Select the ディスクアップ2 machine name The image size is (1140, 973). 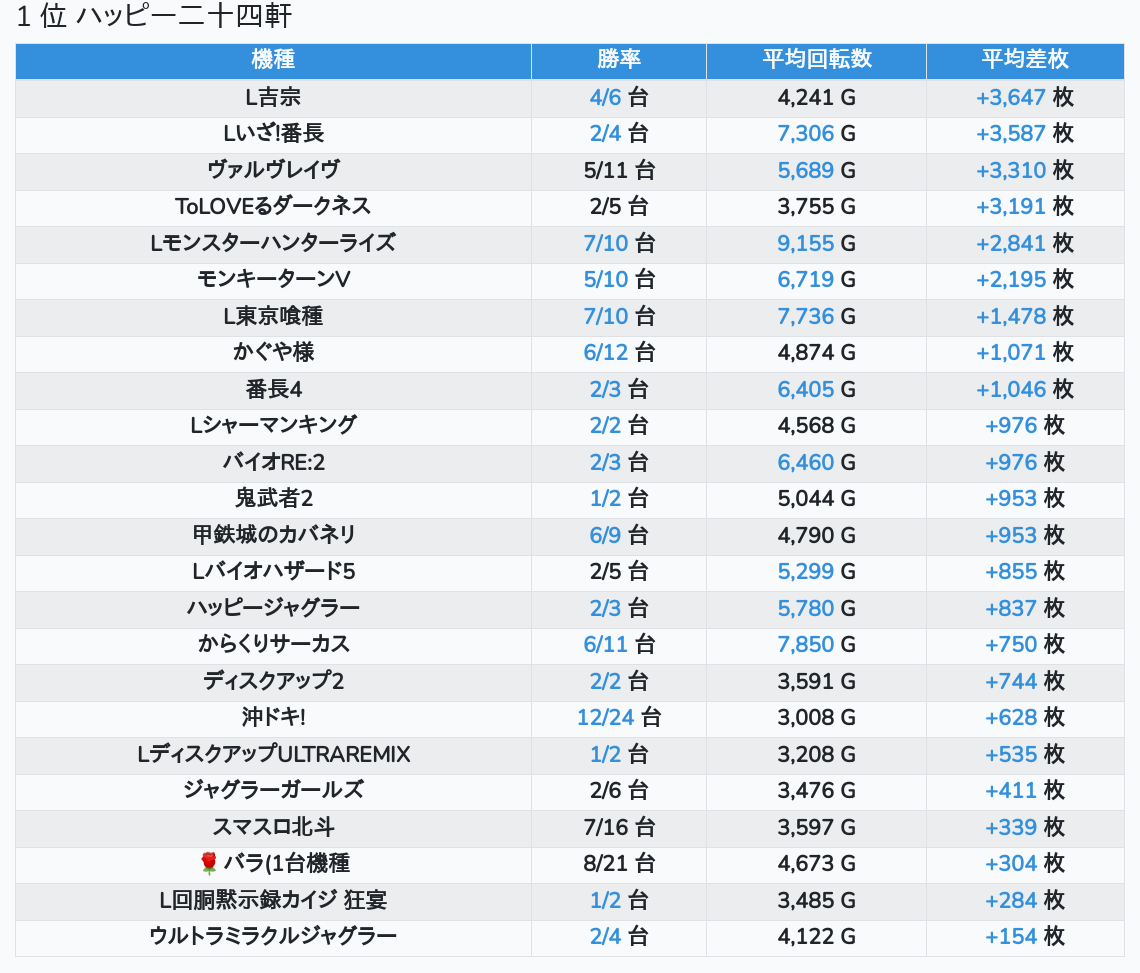click(x=273, y=681)
